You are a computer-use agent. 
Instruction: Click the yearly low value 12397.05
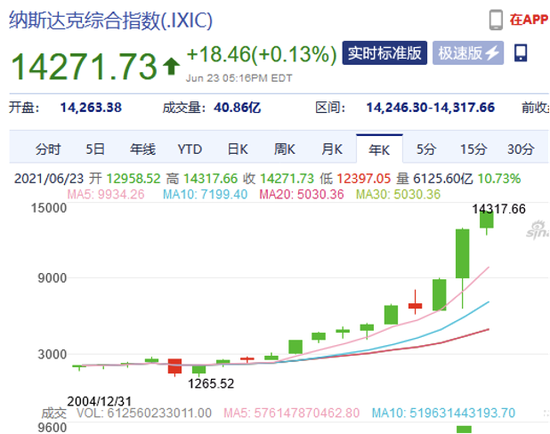point(363,179)
